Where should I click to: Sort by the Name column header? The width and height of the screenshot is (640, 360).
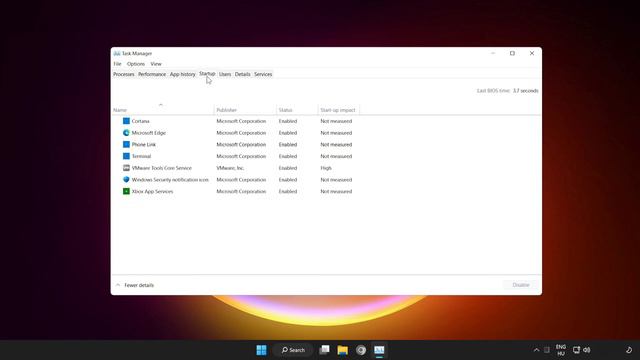(x=163, y=110)
